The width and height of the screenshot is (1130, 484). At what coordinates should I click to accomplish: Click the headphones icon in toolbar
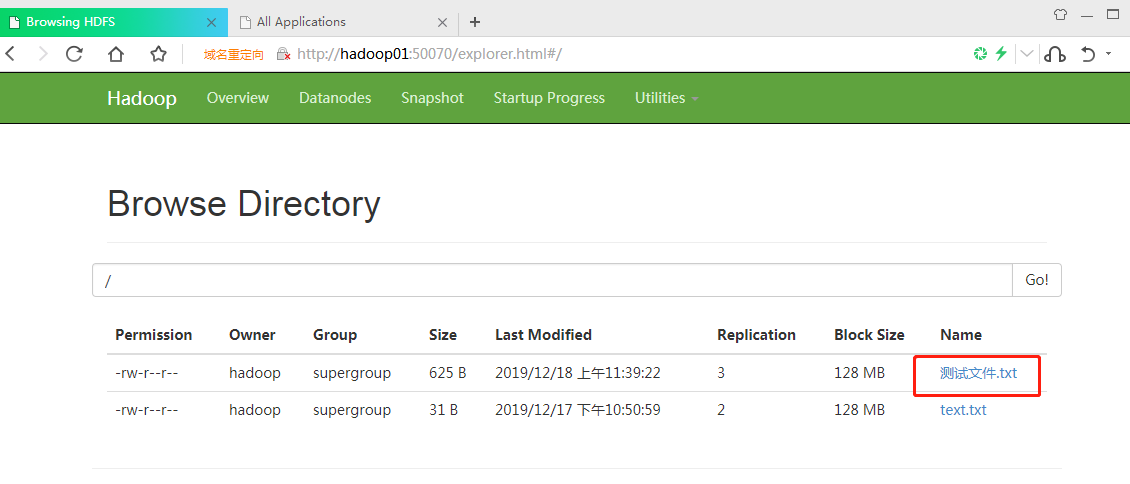point(1055,54)
